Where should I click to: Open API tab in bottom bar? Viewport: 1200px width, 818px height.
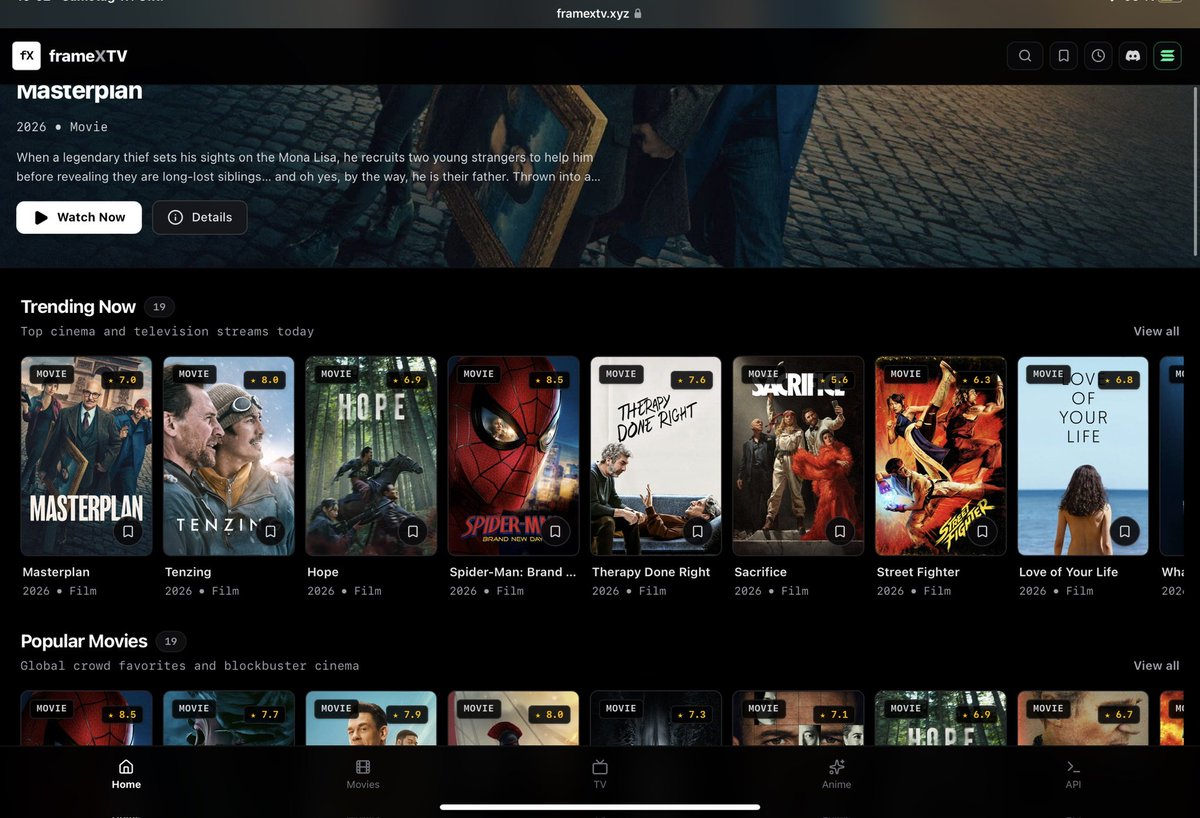1073,774
